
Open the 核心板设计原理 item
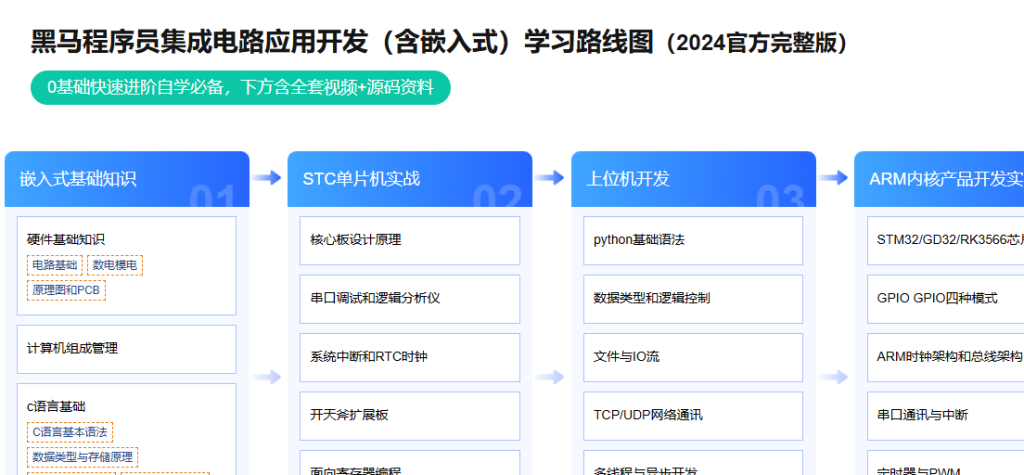(409, 240)
